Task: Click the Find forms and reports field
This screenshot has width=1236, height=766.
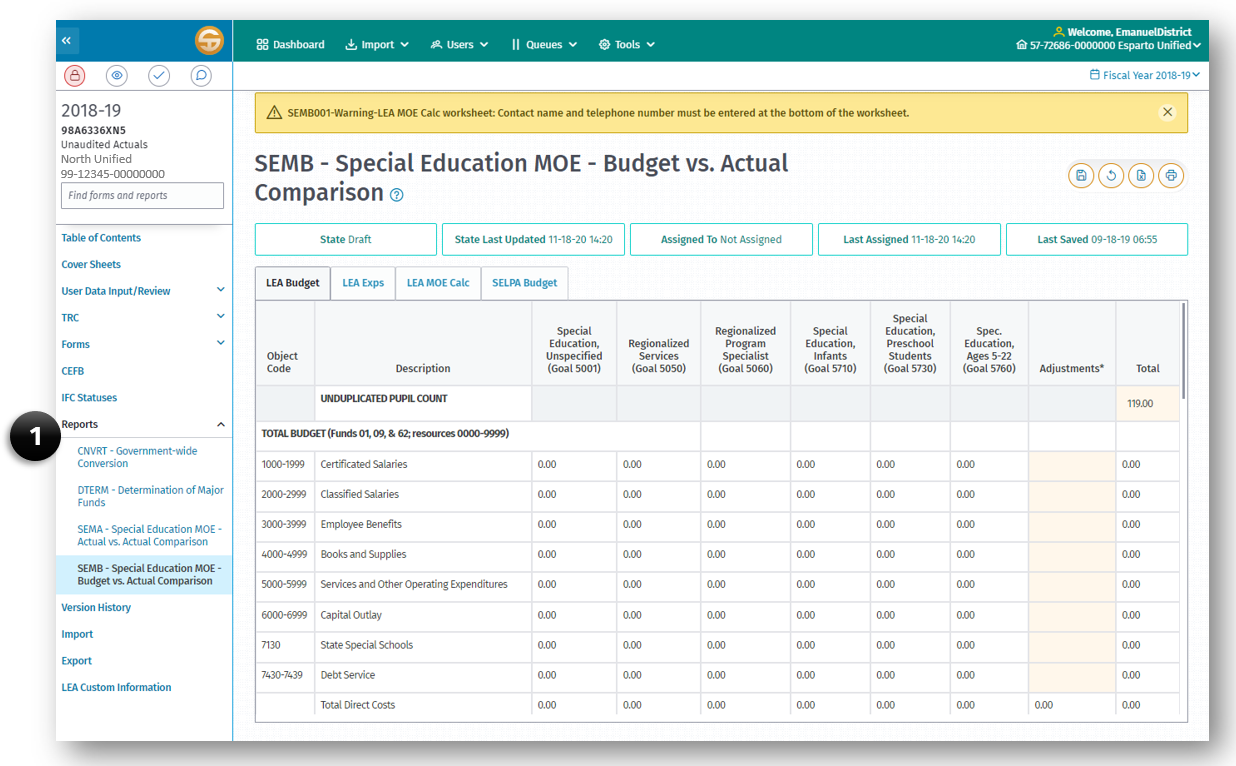Action: (141, 195)
